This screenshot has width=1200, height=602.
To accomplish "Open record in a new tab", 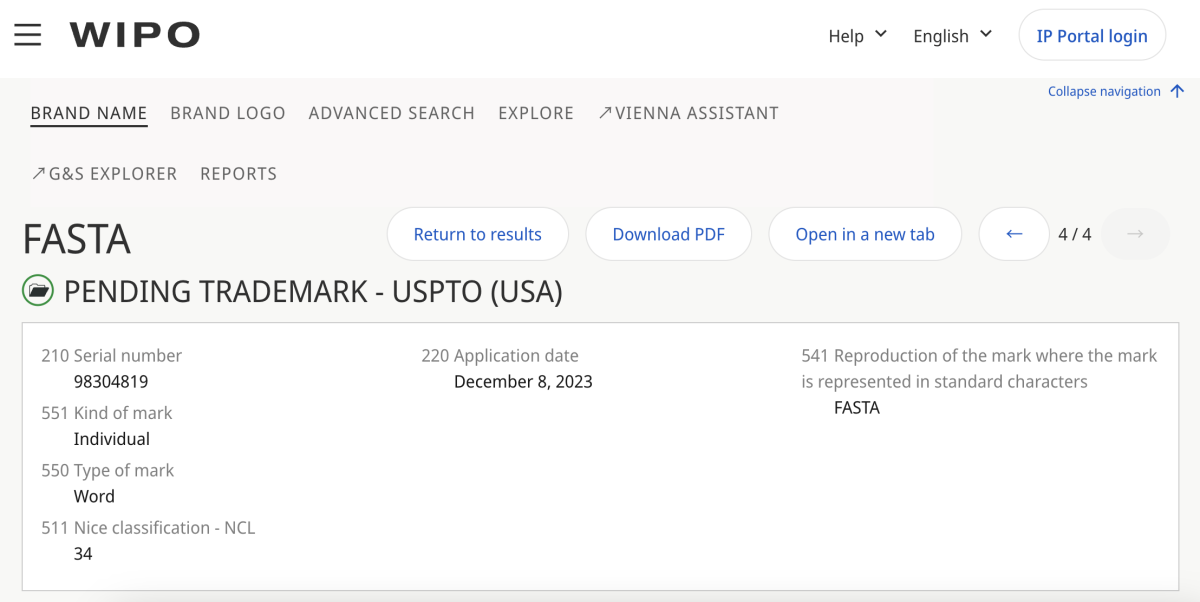I will coord(865,234).
